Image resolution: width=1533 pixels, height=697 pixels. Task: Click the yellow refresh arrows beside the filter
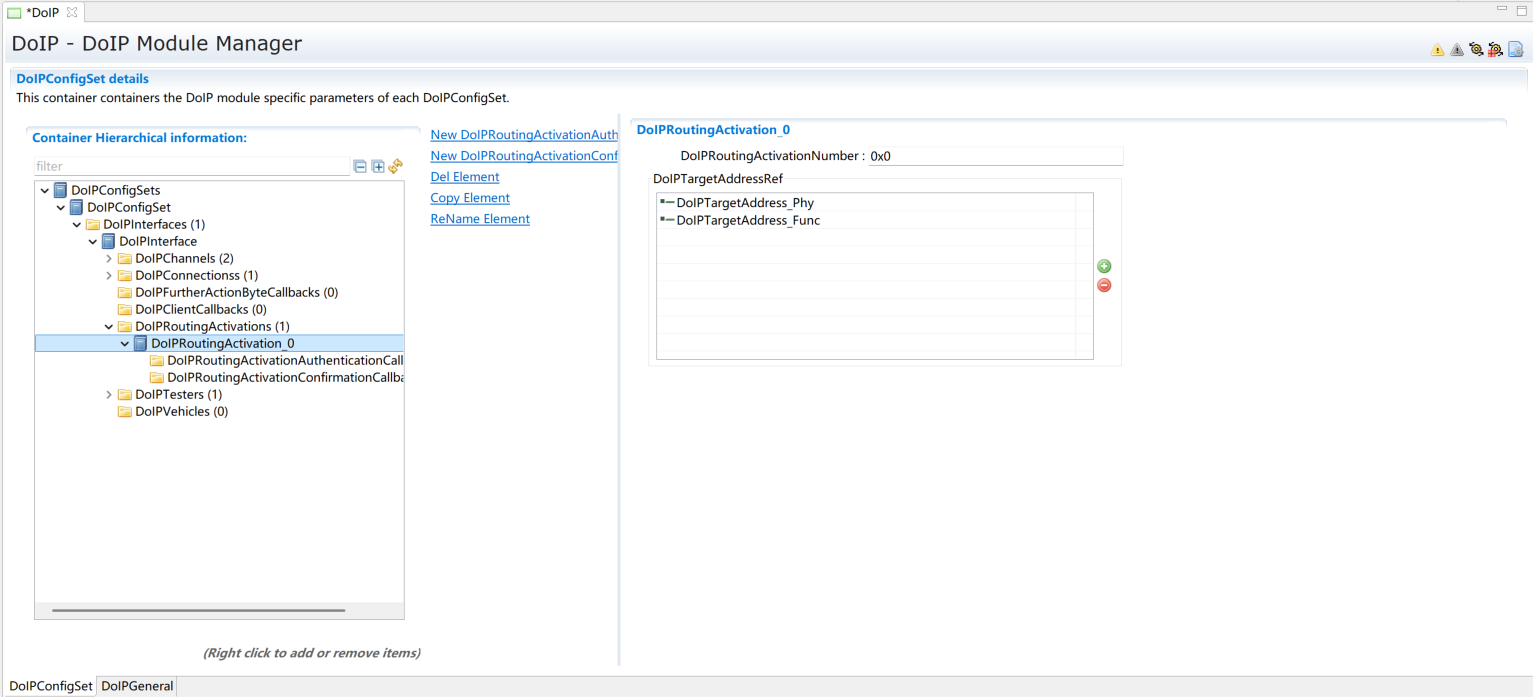click(x=396, y=166)
